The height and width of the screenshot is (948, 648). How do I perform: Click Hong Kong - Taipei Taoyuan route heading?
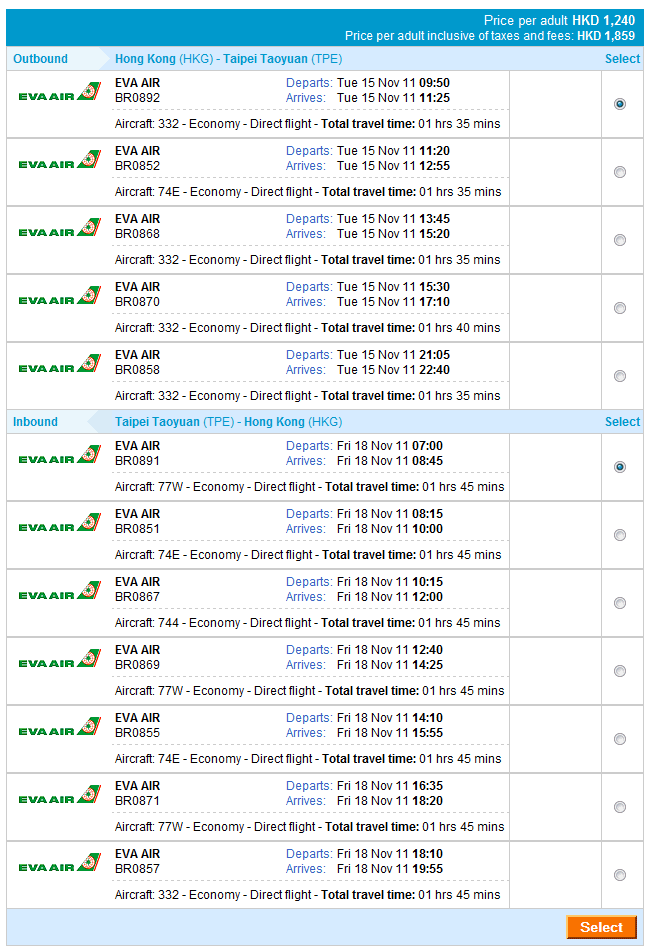(228, 59)
